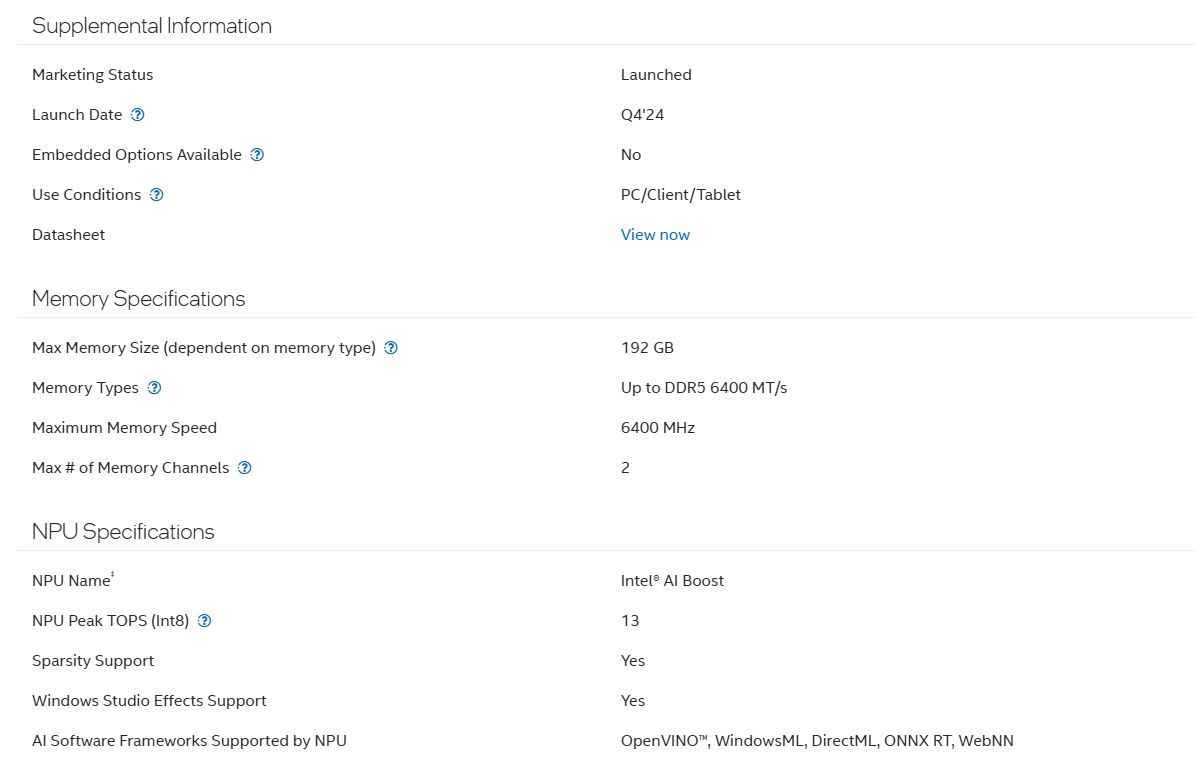Open the Memory Types question mark icon
Viewport: 1201px width, 775px height.
pos(154,388)
